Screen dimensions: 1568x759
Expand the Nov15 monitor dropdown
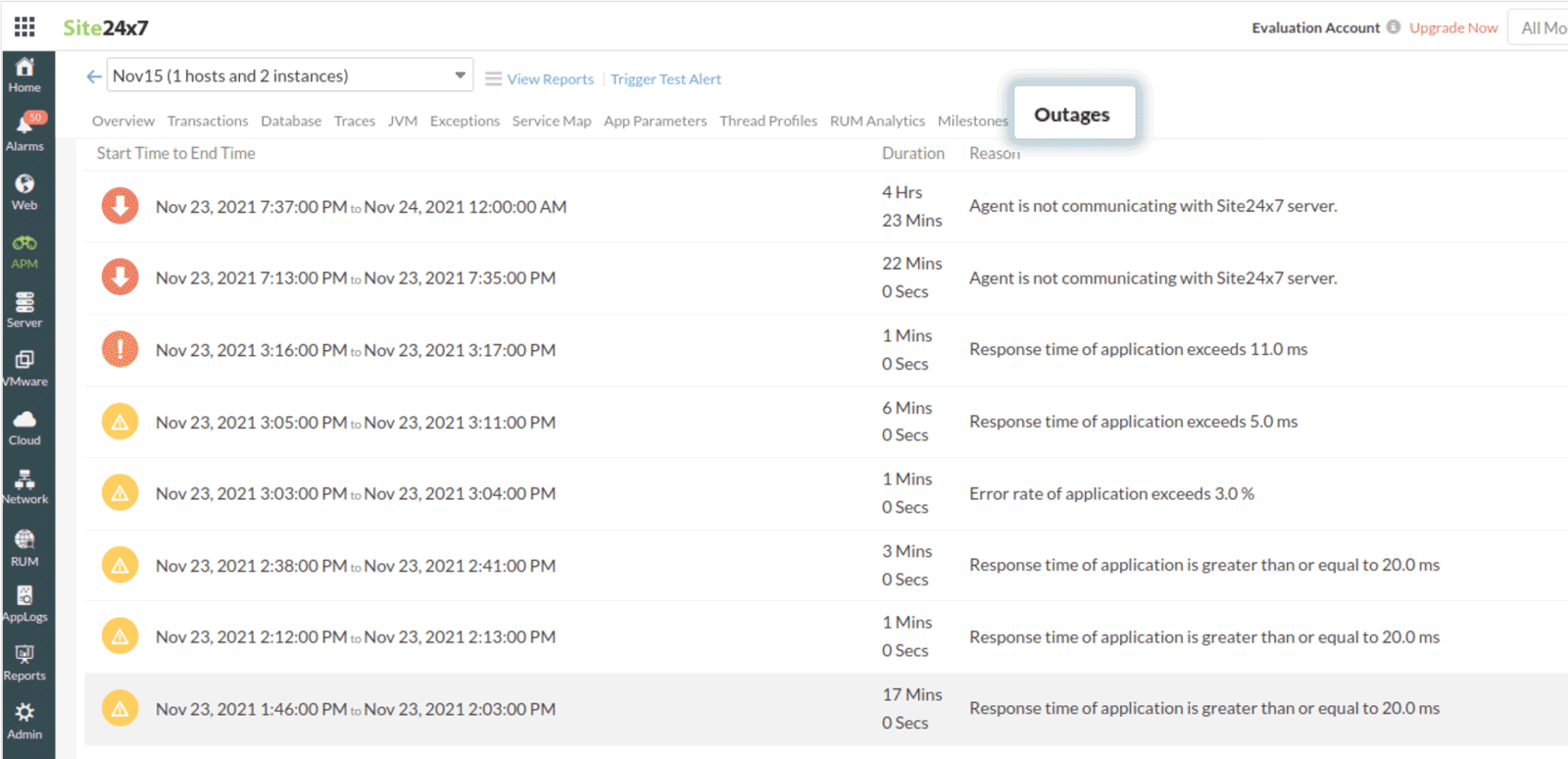460,76
